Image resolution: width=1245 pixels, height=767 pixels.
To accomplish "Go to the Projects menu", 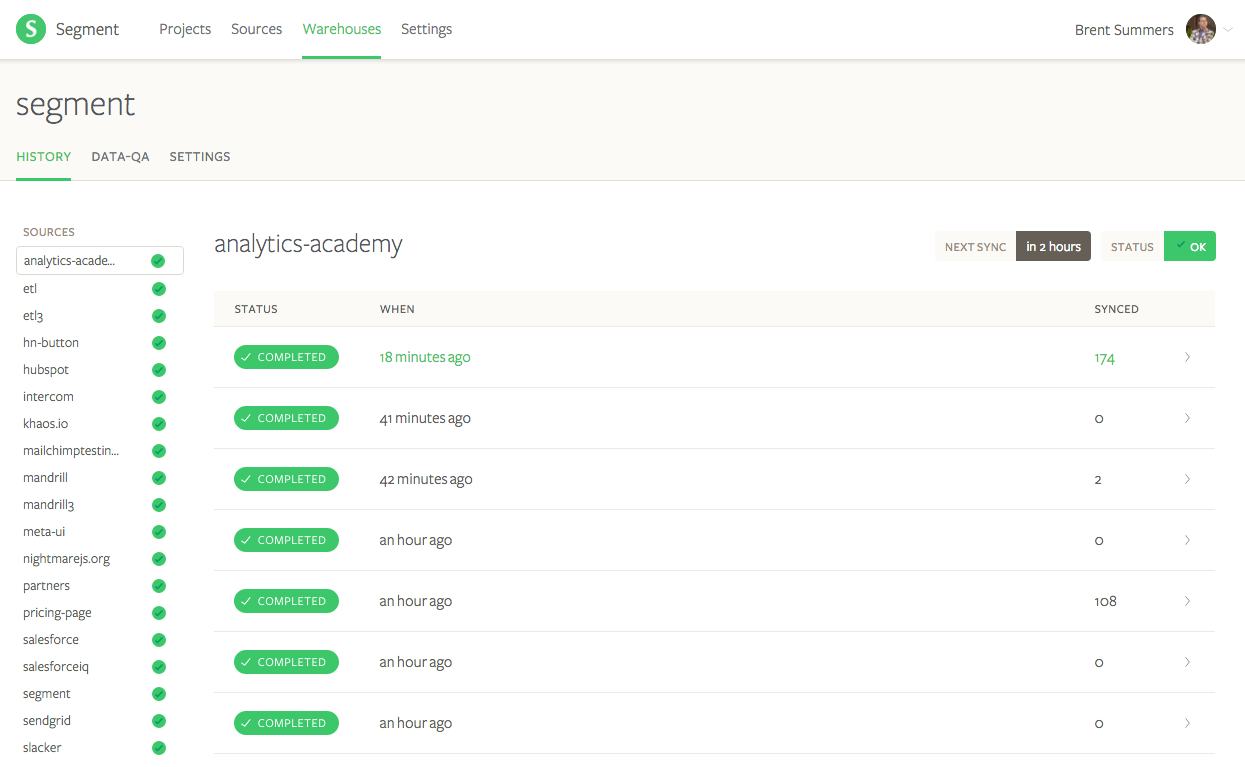I will coord(185,29).
